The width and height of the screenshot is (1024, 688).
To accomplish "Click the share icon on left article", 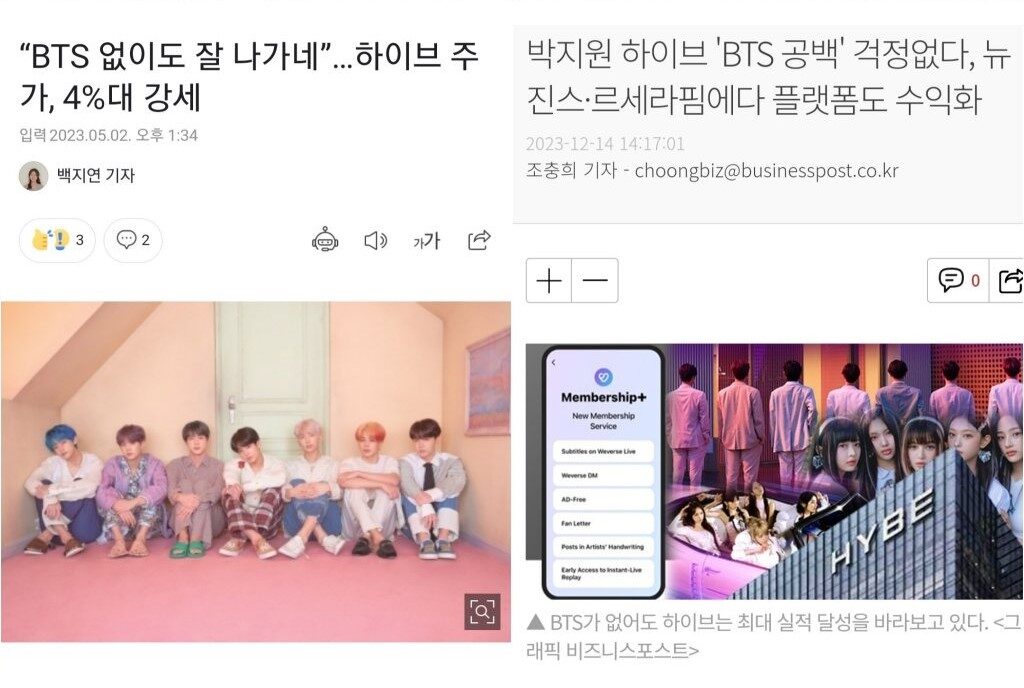I will [x=479, y=240].
